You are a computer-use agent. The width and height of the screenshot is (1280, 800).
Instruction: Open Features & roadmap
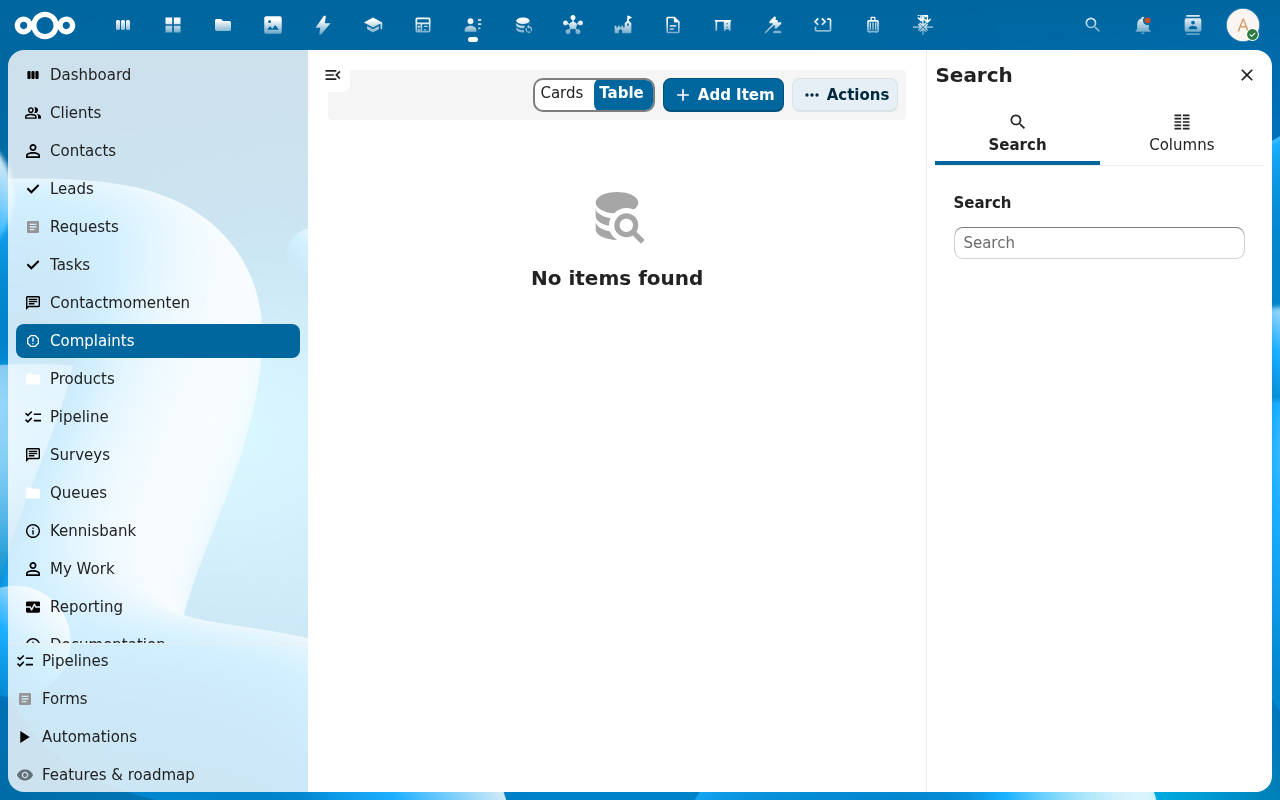[x=158, y=775]
